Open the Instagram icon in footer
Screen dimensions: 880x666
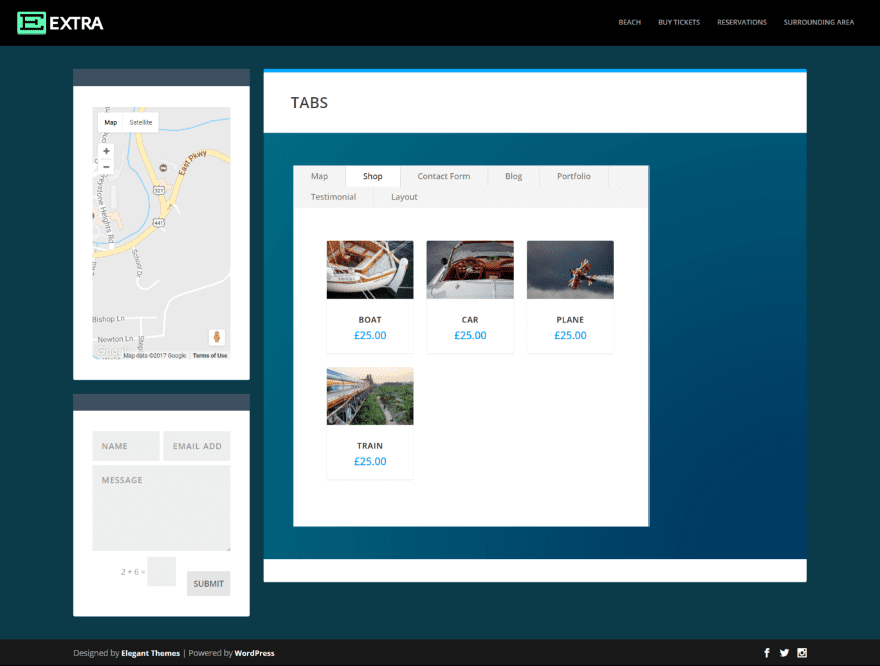tap(802, 653)
